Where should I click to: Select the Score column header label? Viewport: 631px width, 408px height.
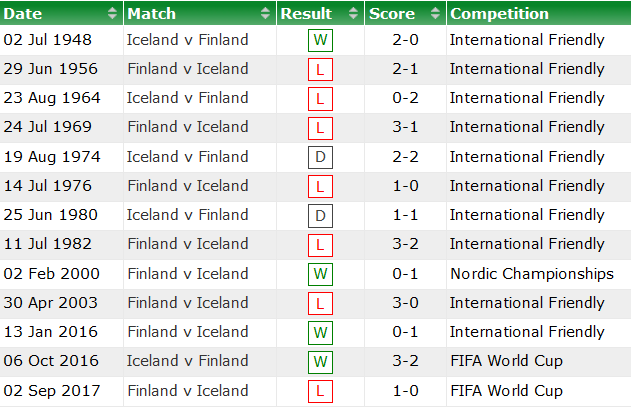point(392,14)
